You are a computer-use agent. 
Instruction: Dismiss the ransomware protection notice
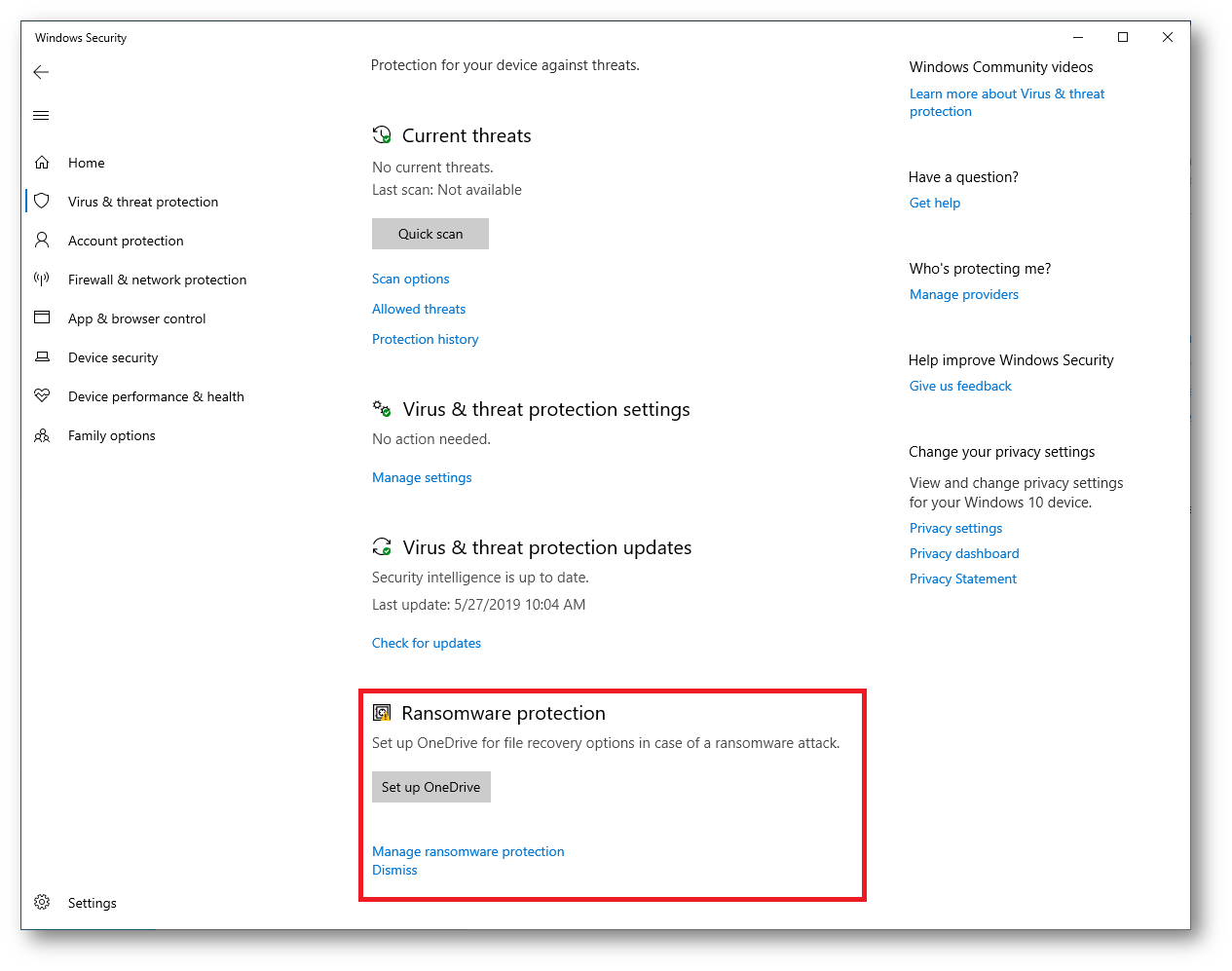[x=394, y=870]
